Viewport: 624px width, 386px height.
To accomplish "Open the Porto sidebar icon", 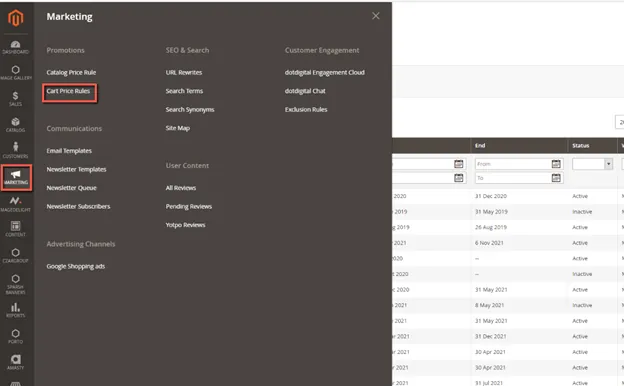I will click(16, 336).
